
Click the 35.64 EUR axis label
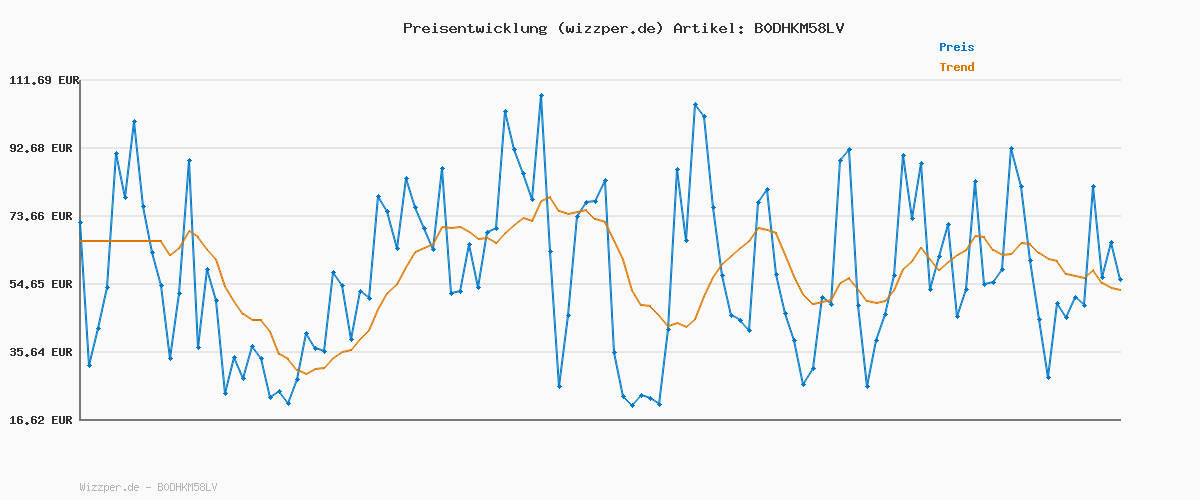43,352
